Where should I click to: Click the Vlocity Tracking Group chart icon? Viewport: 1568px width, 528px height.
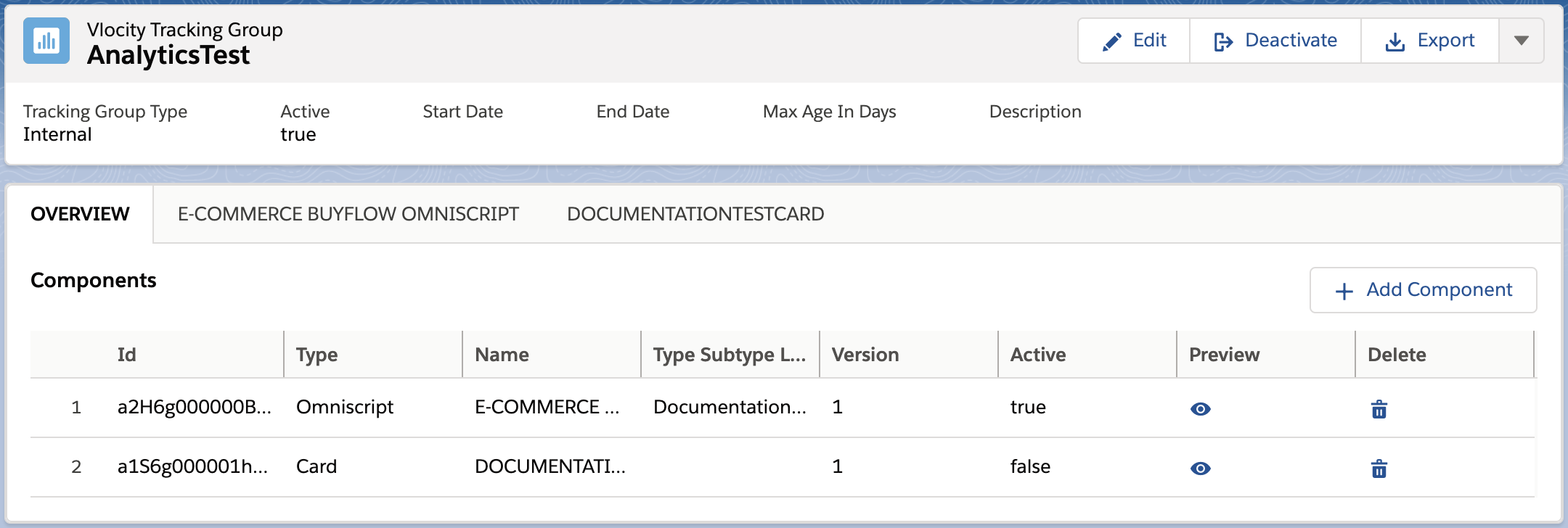pos(46,41)
